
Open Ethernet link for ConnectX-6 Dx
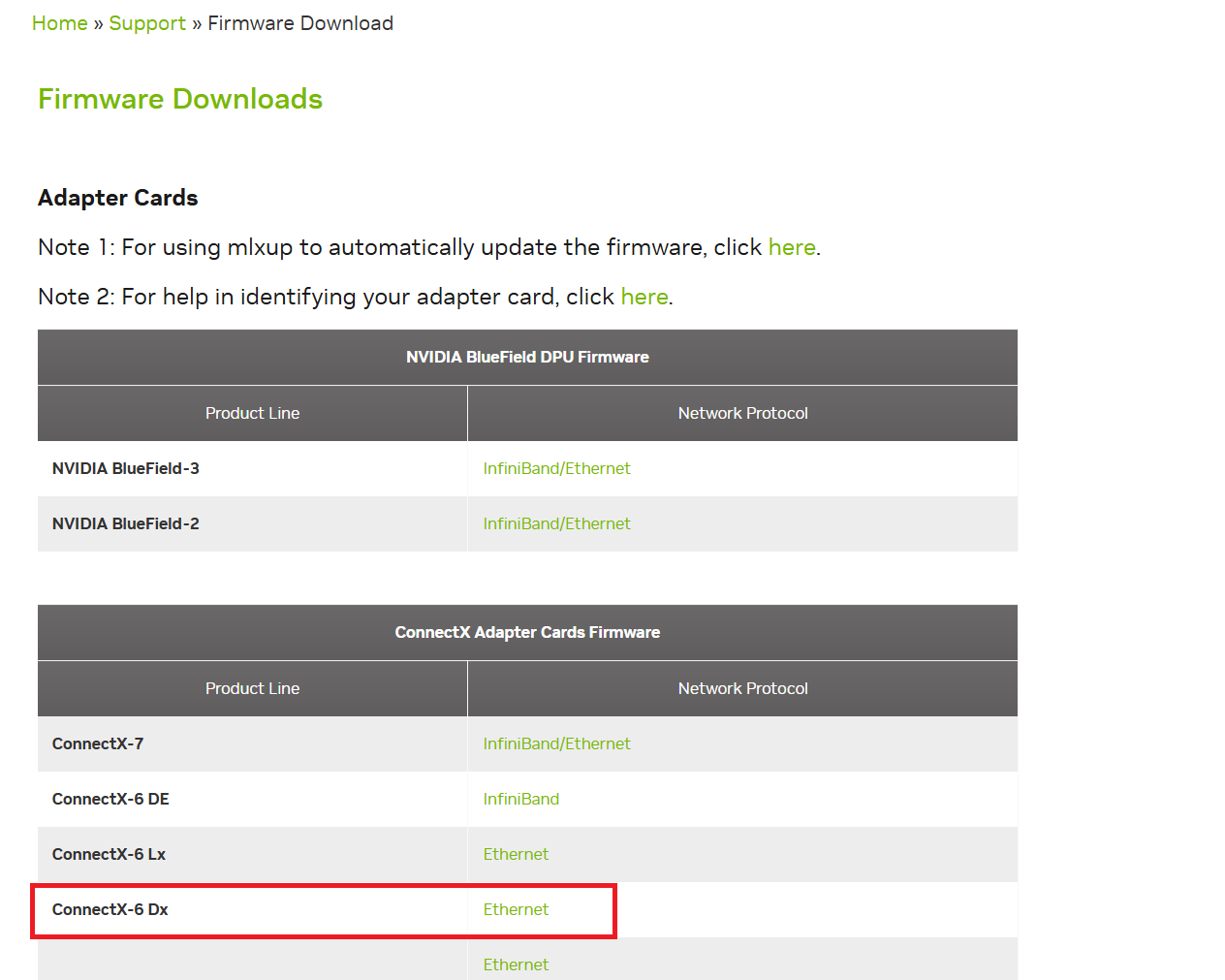coord(516,909)
